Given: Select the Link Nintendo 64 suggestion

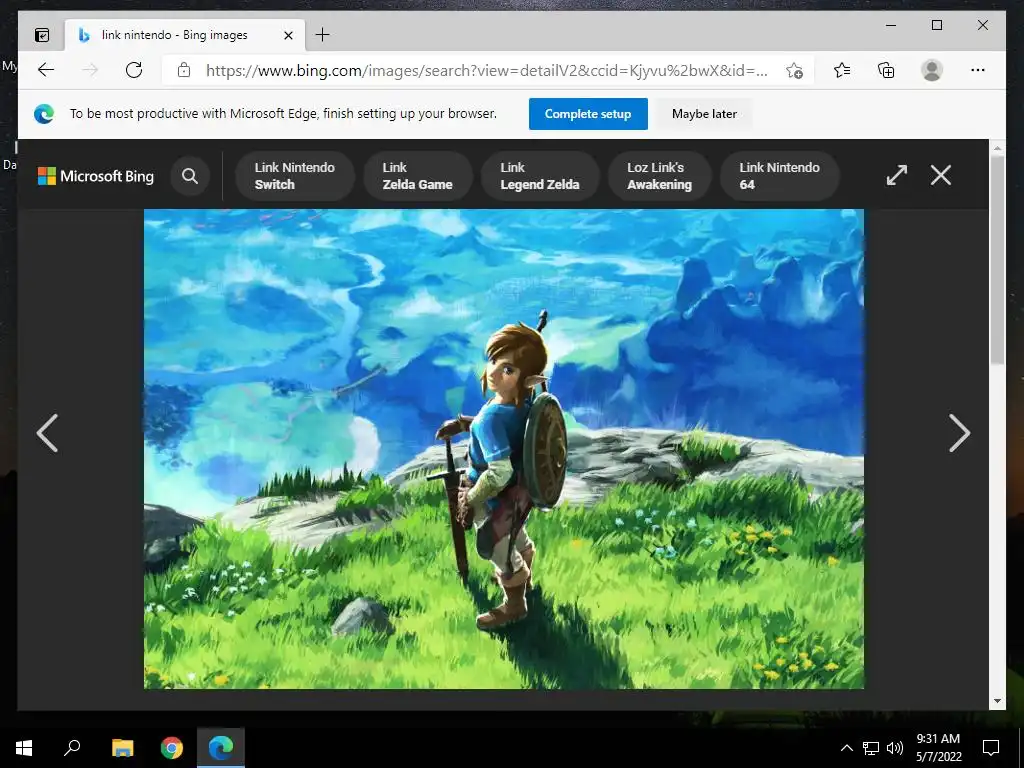Looking at the screenshot, I should [x=779, y=176].
